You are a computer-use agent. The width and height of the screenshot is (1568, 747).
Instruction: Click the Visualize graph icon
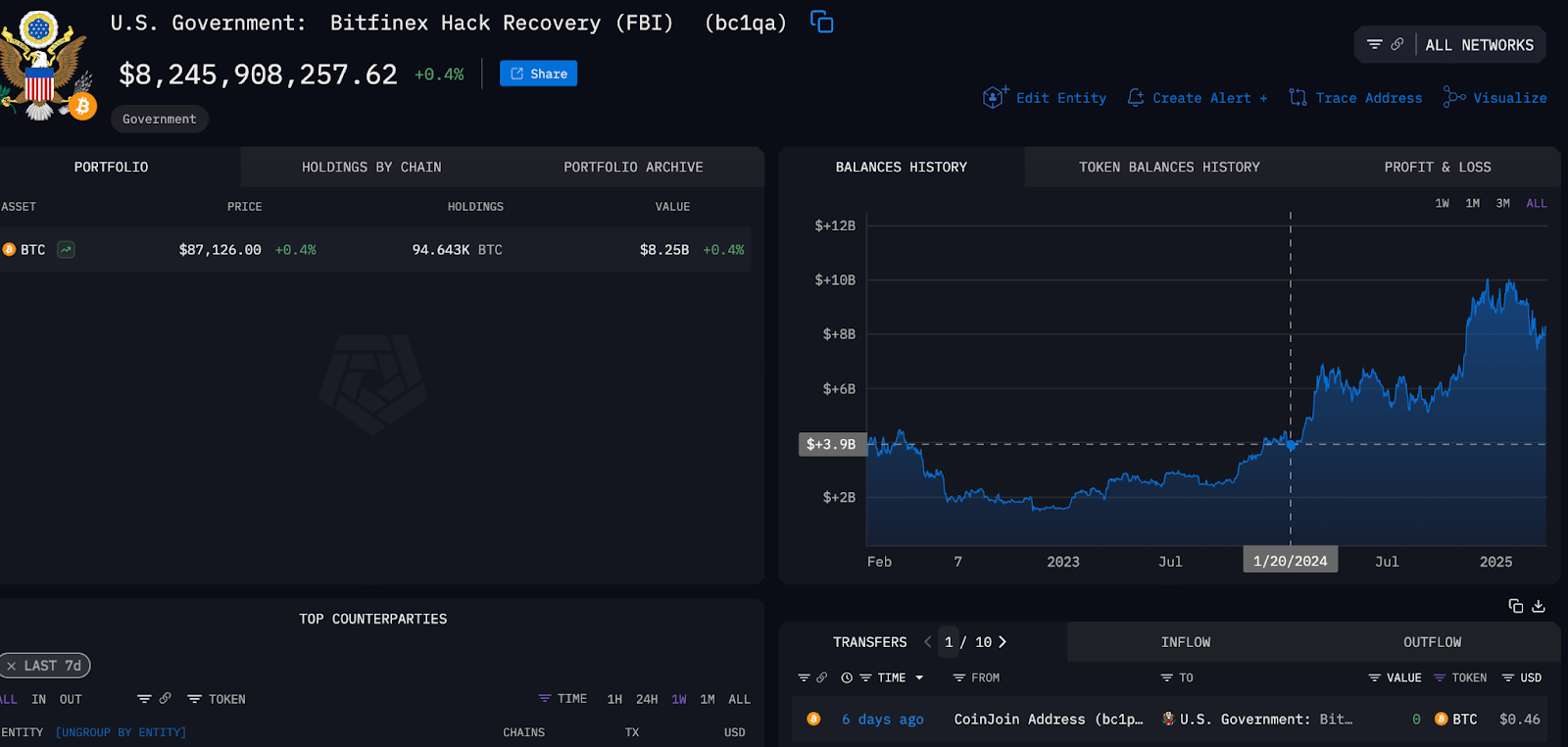[1454, 97]
